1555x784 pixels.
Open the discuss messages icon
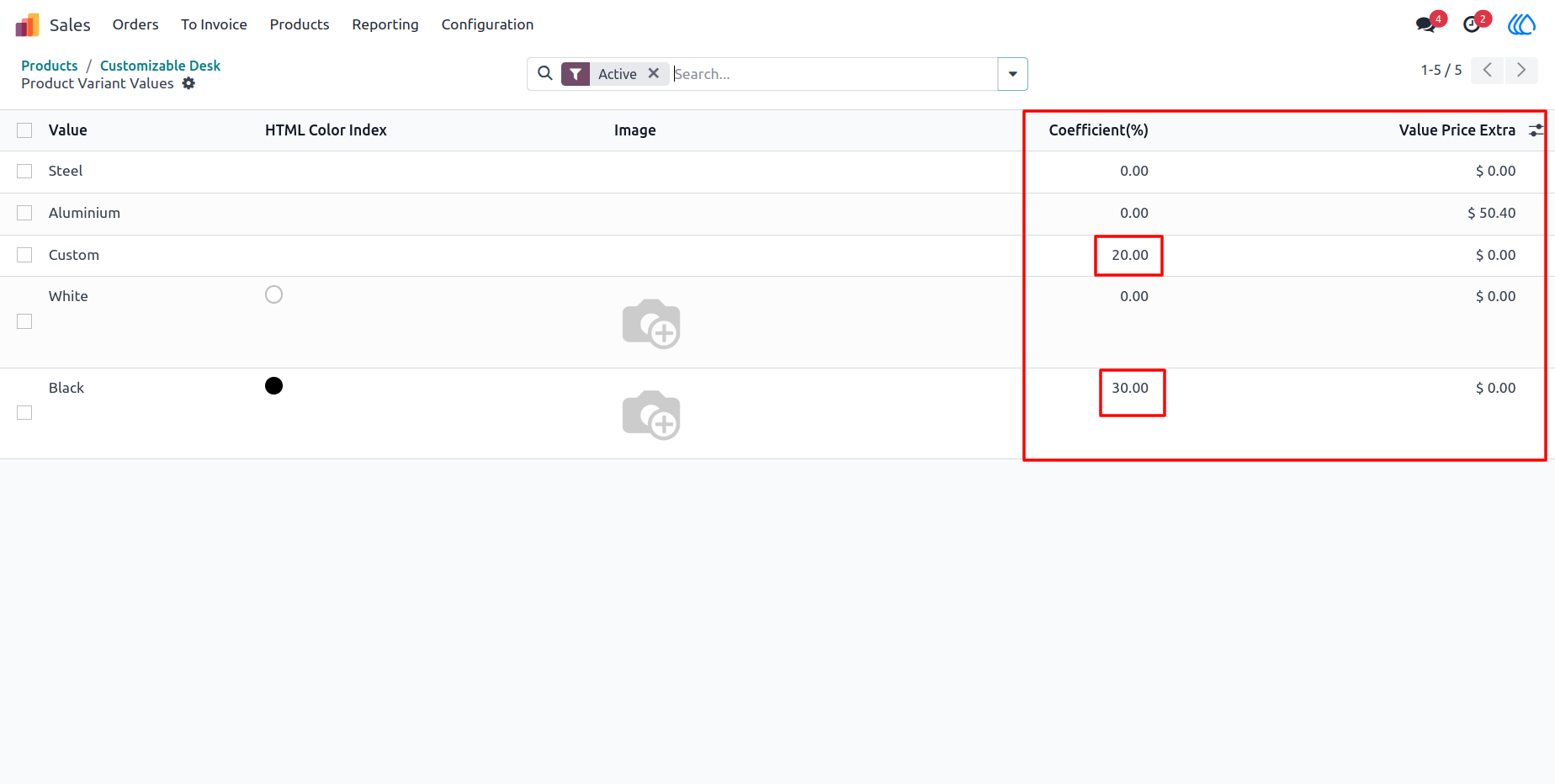click(1426, 24)
